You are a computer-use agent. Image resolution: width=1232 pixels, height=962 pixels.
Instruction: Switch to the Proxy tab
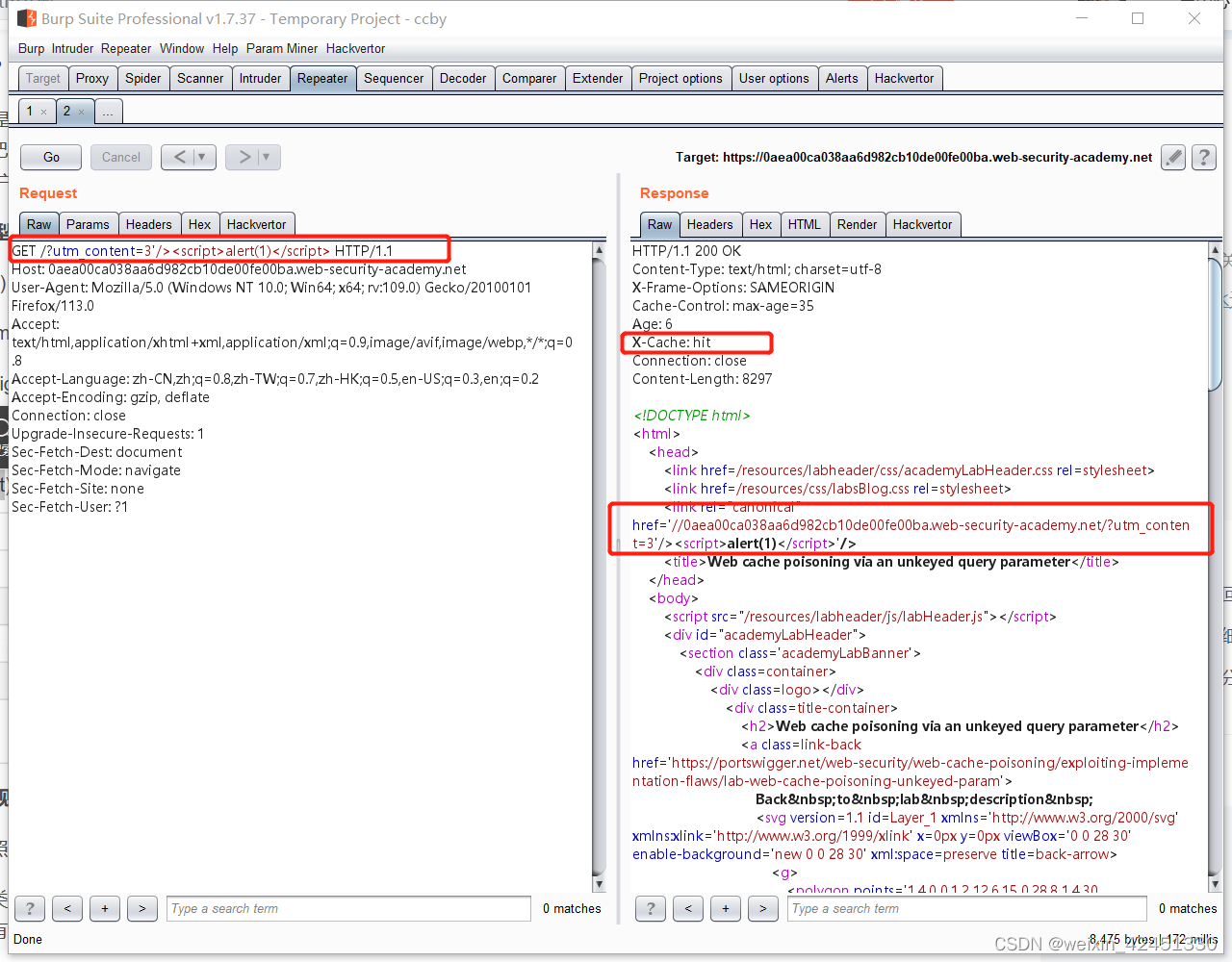tap(92, 79)
